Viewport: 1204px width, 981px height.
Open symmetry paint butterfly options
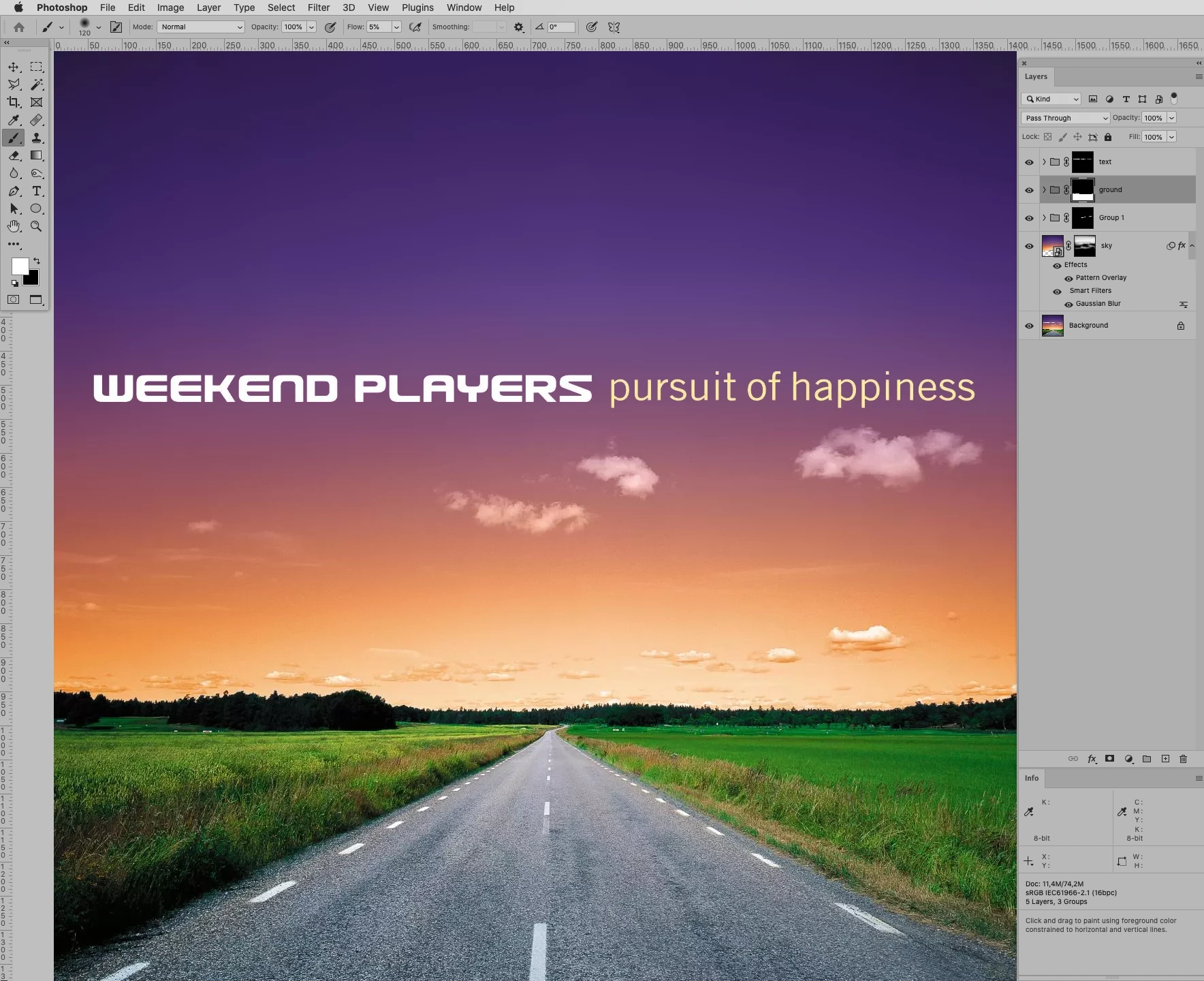click(x=614, y=27)
